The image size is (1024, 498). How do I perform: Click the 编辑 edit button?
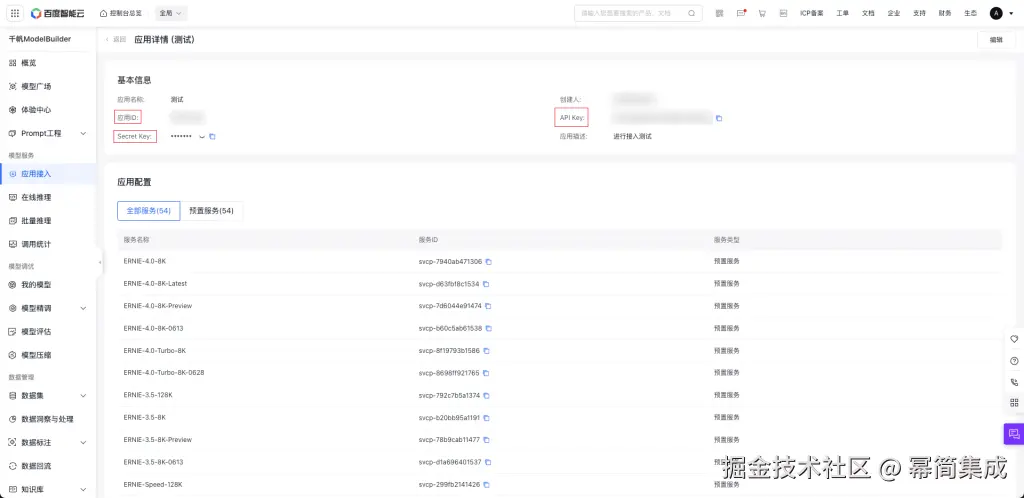(996, 40)
